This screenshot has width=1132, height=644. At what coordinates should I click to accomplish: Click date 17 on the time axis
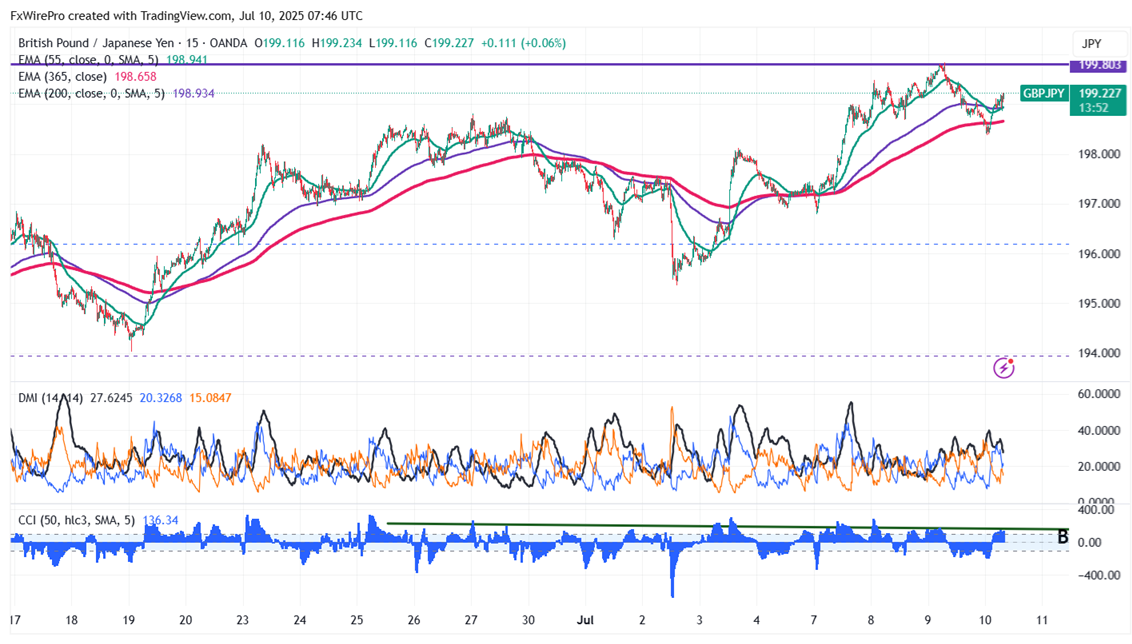16,619
